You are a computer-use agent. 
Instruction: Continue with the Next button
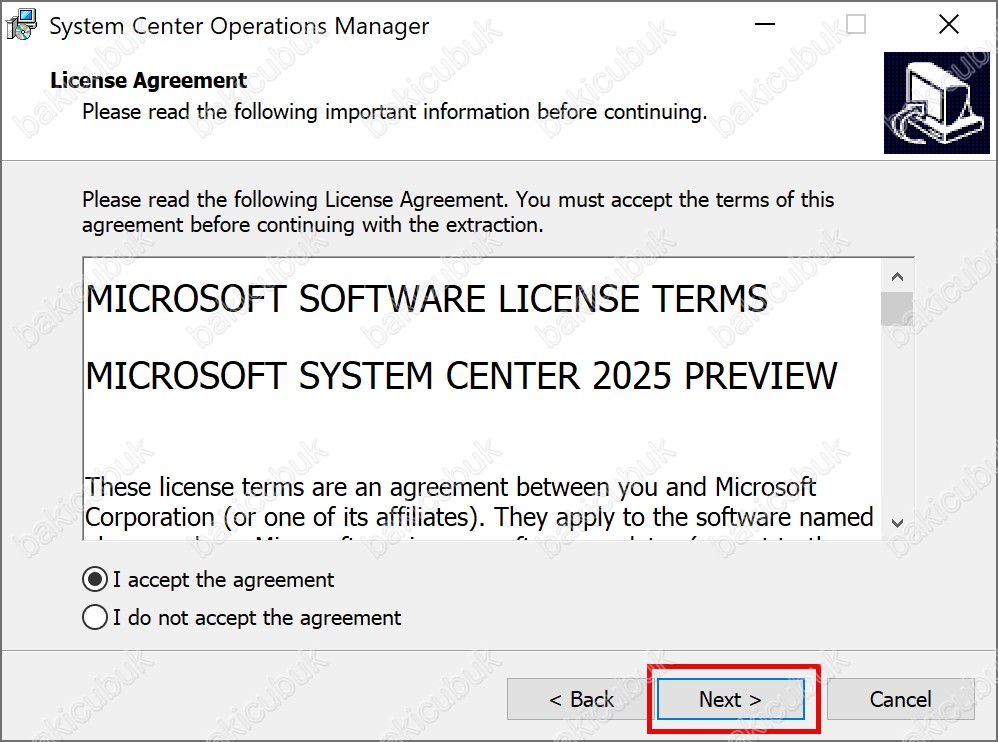click(730, 699)
